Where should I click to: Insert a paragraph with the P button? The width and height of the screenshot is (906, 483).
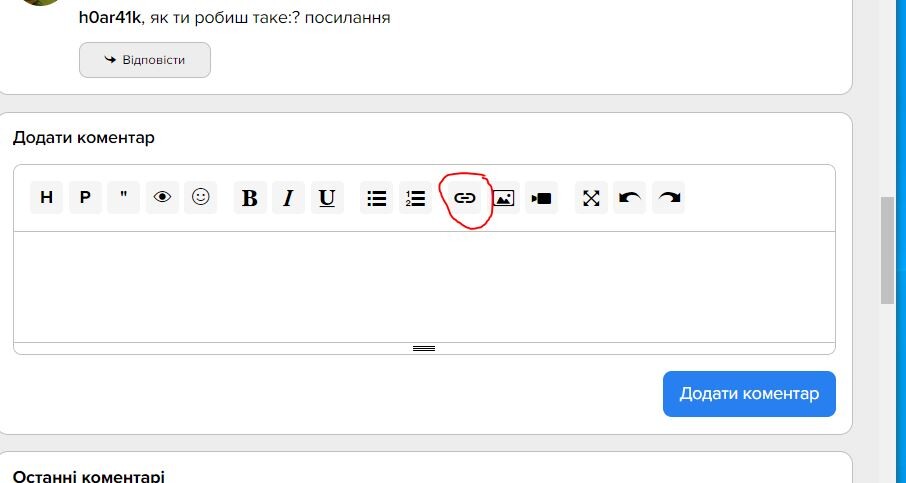85,198
